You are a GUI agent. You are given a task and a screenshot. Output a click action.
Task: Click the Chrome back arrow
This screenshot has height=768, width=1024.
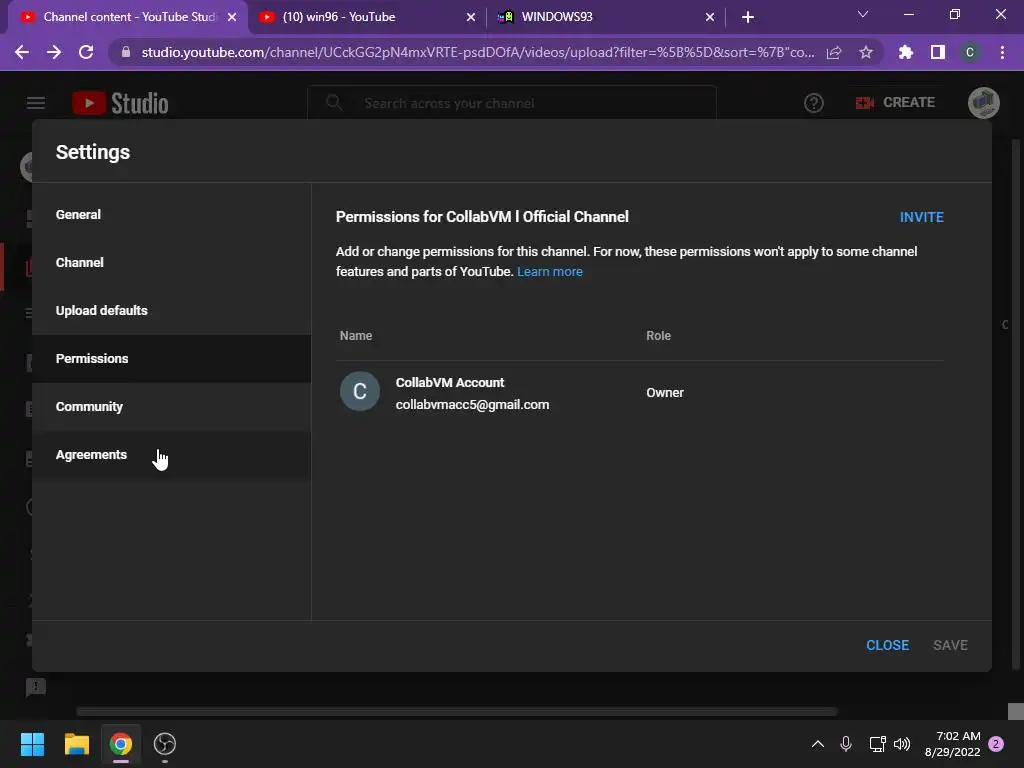pos(22,52)
